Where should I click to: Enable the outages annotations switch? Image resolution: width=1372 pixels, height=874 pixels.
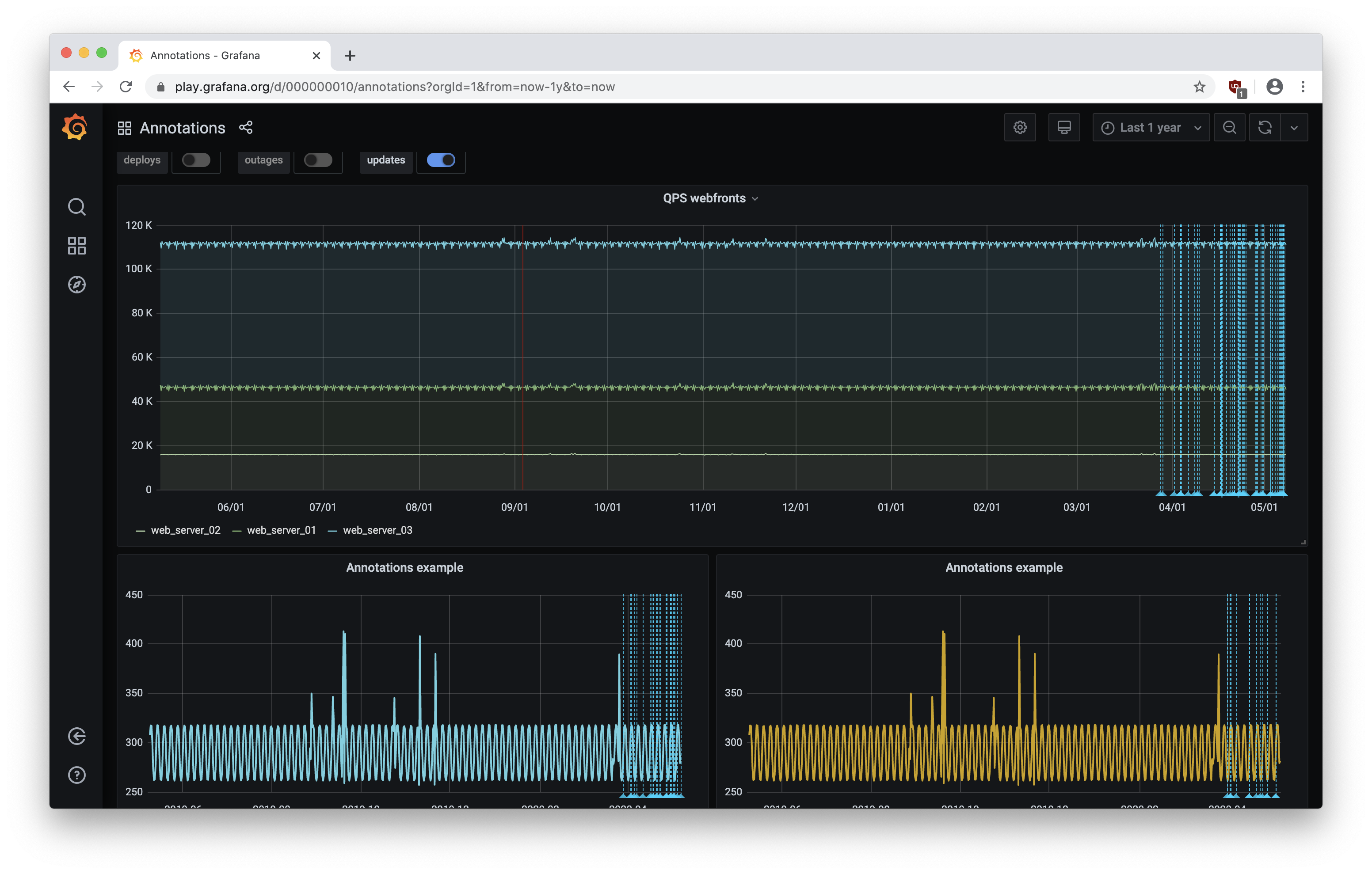[317, 160]
